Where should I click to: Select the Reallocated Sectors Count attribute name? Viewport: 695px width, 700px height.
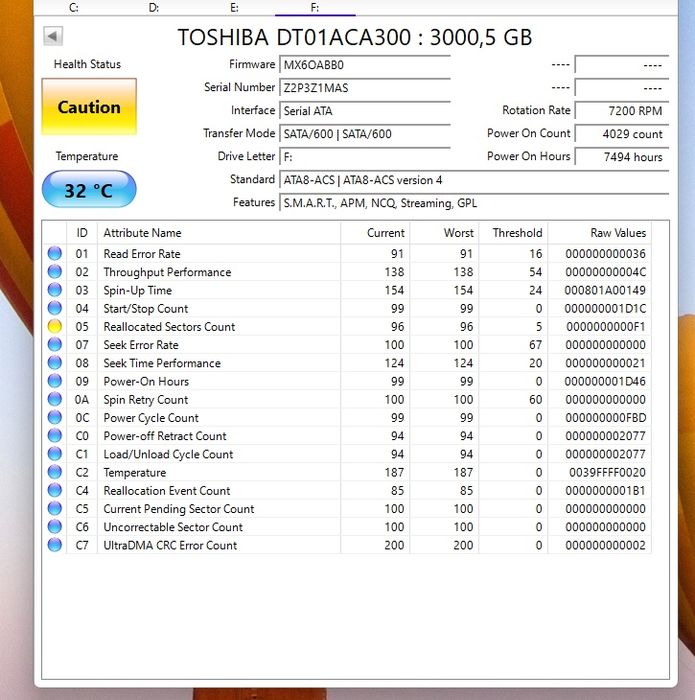[169, 326]
